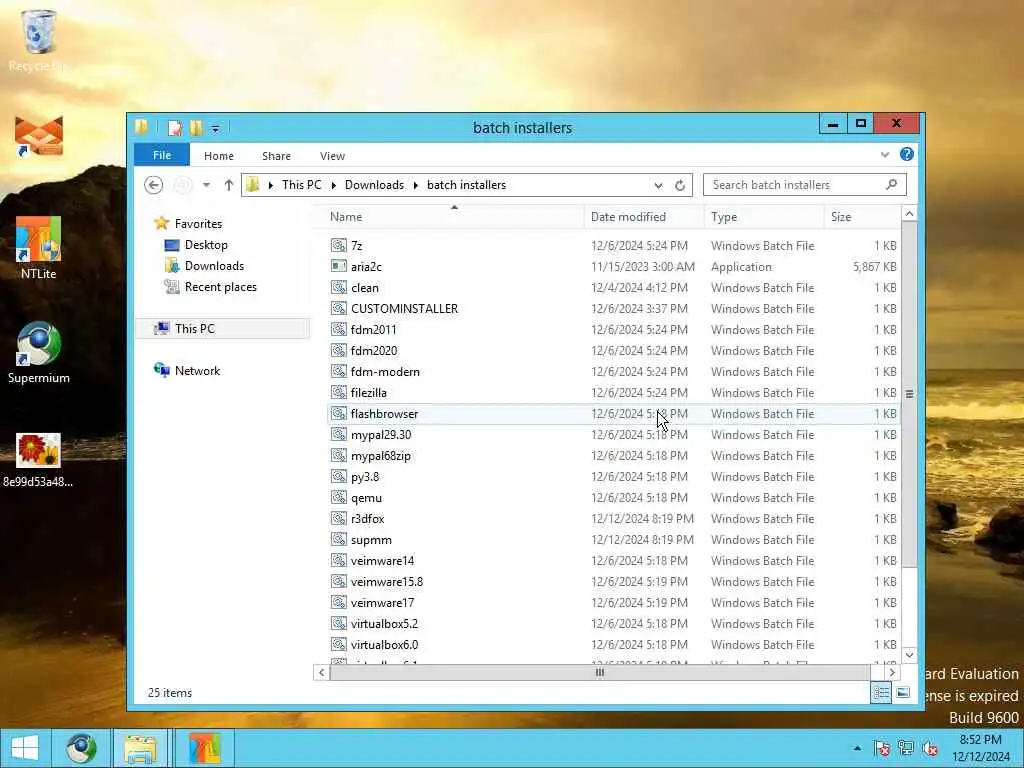1024x768 pixels.
Task: Select This PC in the navigation pane
Action: pos(222,328)
